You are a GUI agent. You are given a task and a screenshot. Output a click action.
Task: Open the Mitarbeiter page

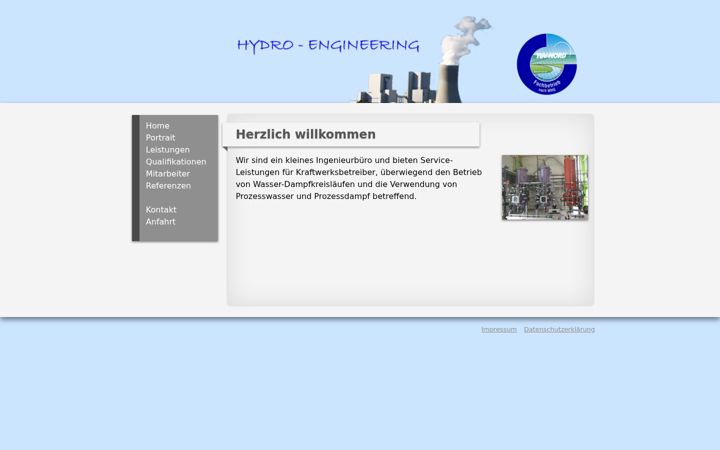pyautogui.click(x=168, y=174)
